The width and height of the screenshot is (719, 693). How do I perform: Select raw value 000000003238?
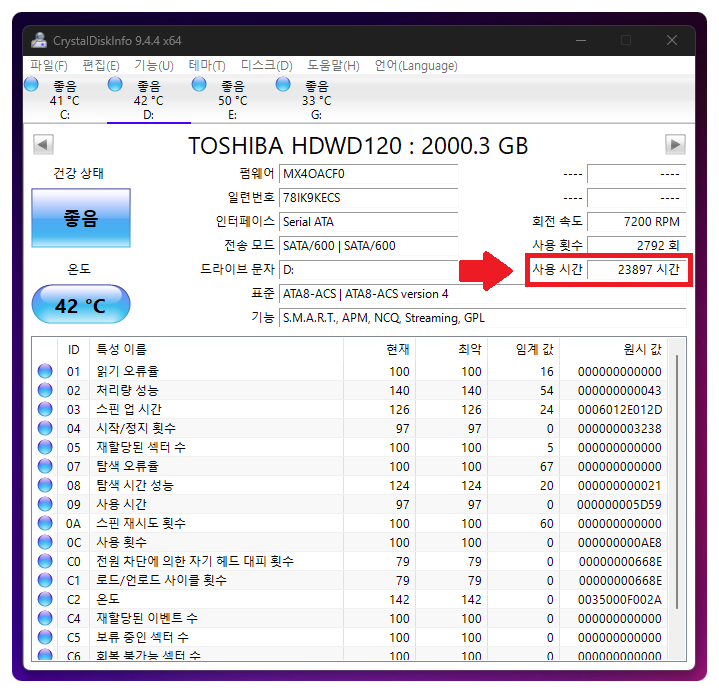tap(619, 428)
